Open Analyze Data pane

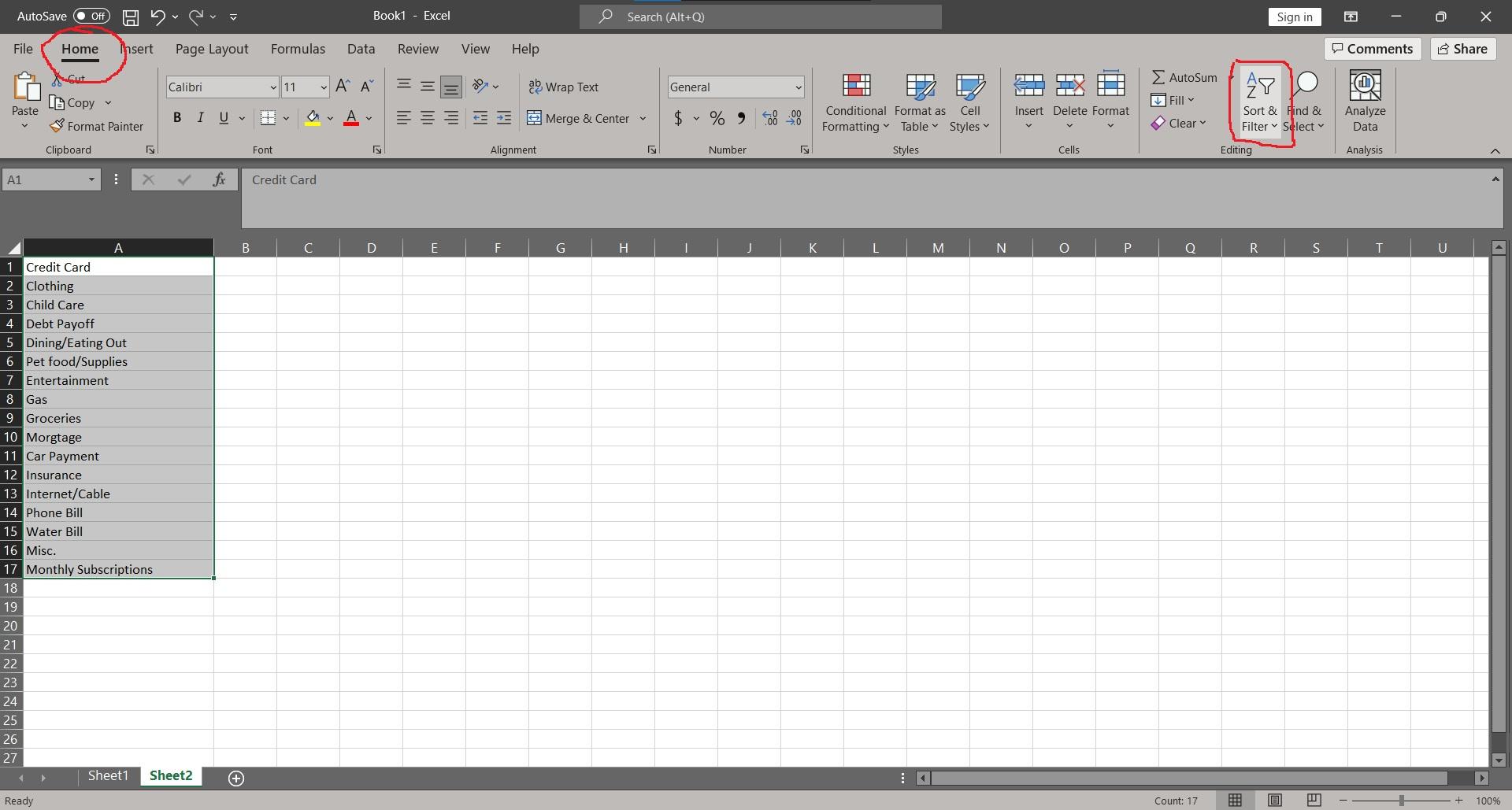[1365, 102]
